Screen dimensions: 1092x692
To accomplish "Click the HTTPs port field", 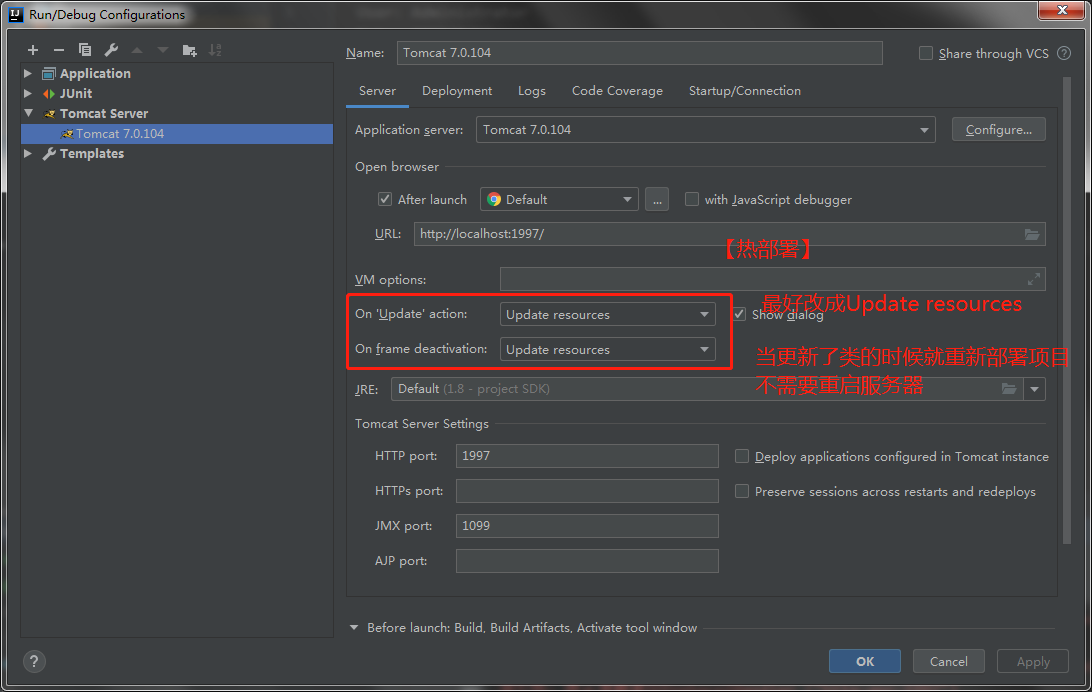I will pyautogui.click(x=587, y=491).
